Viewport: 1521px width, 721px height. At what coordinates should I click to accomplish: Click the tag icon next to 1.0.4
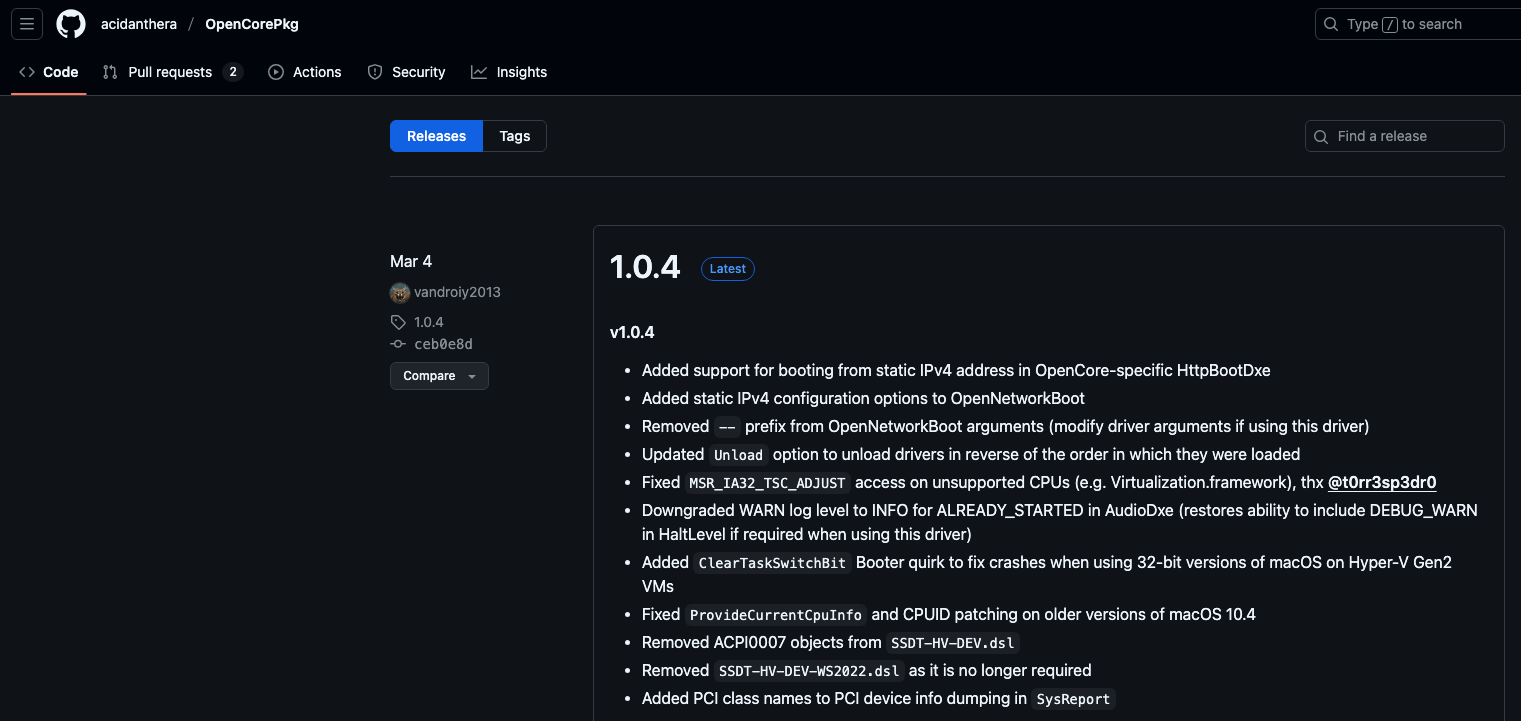point(398,322)
